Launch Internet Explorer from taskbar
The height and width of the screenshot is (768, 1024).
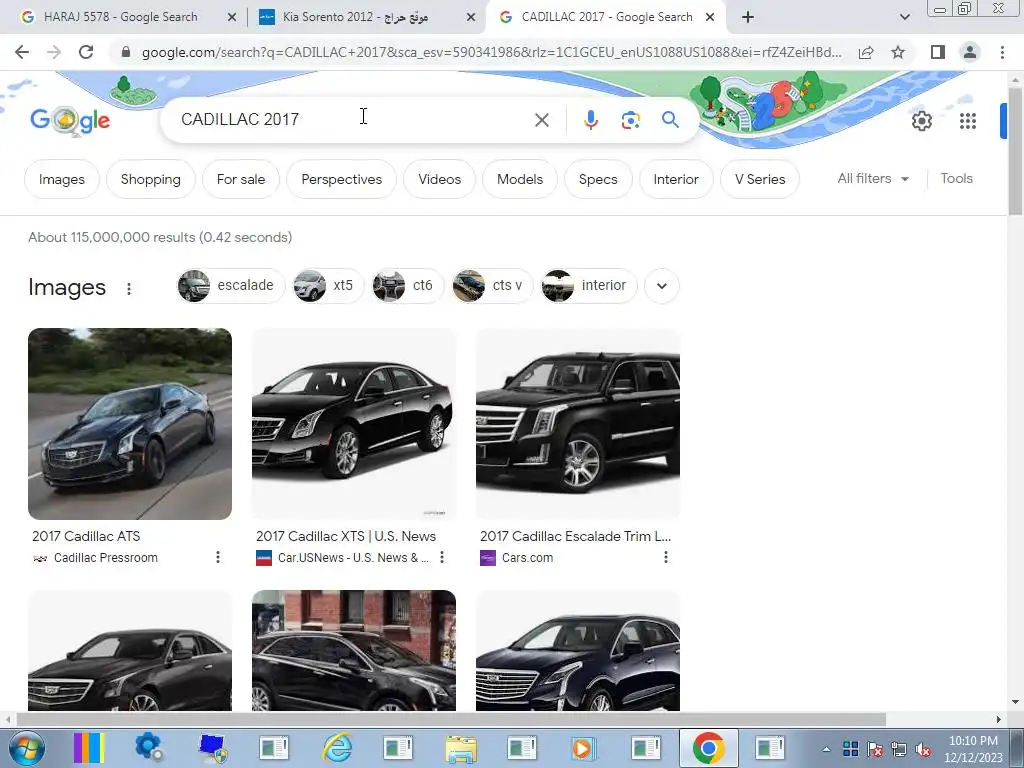pos(337,748)
